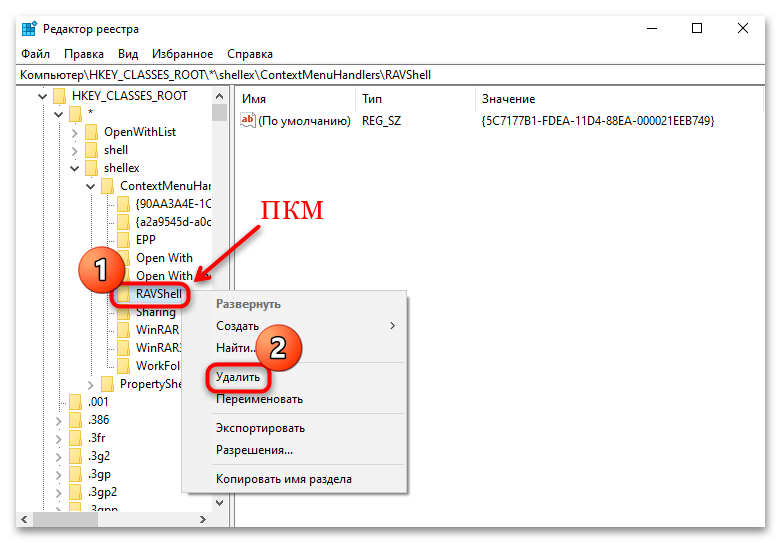Choose Переименовать in the context menu

259,399
